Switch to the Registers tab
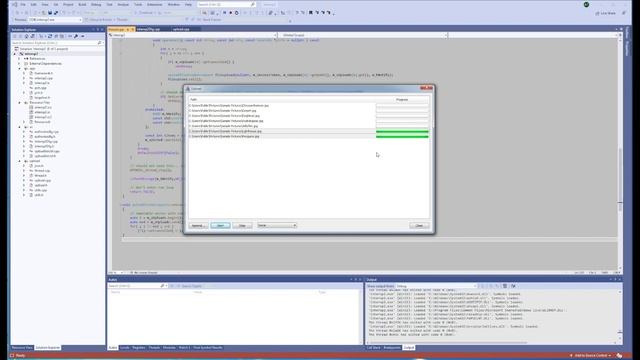640x360 pixels. click(x=139, y=348)
